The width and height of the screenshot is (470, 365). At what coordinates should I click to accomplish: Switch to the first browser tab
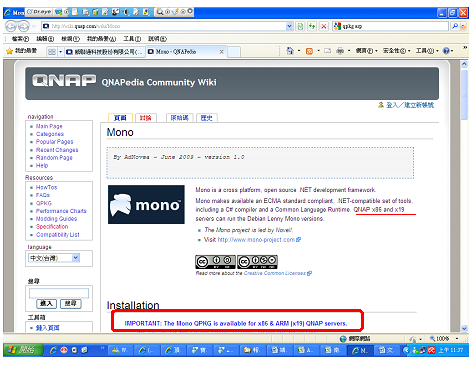pyautogui.click(x=104, y=52)
